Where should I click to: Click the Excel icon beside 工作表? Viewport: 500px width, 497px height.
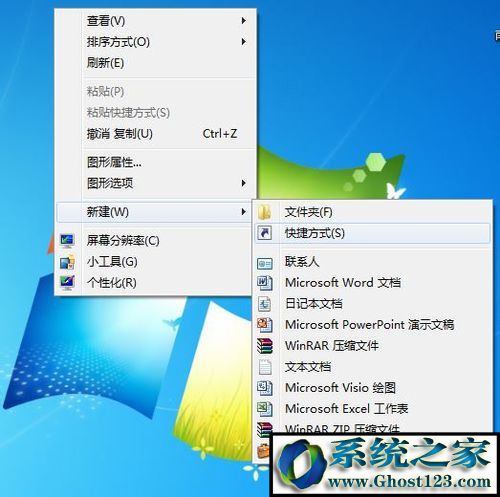[265, 409]
